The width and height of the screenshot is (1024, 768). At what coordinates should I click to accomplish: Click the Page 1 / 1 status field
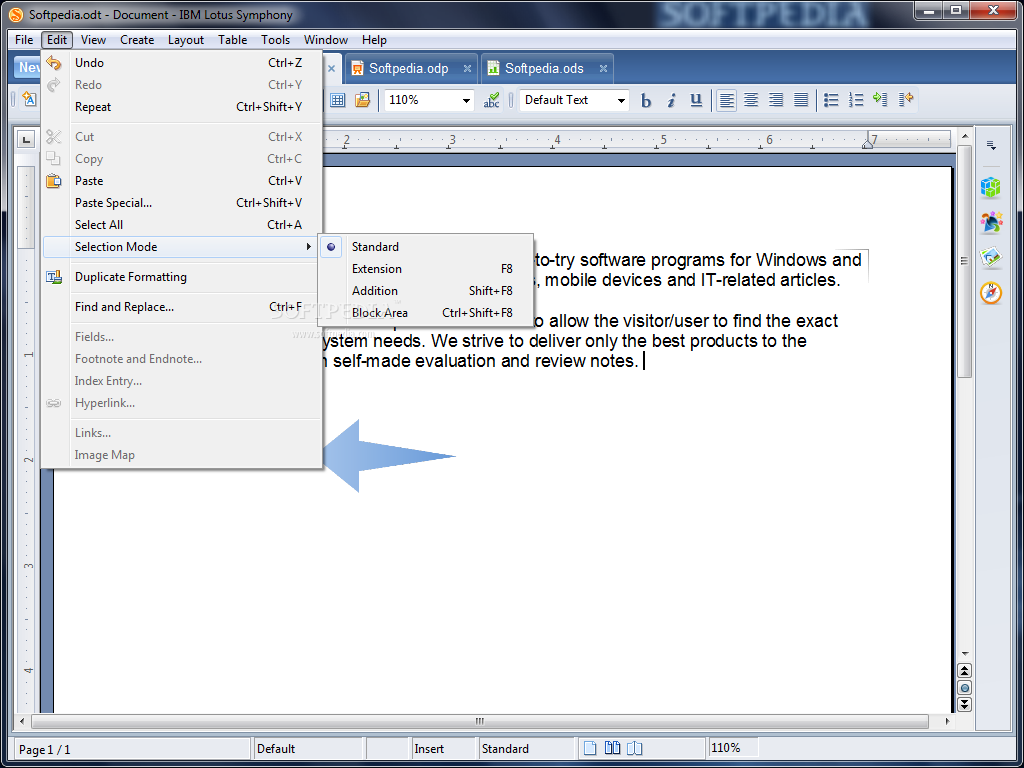click(132, 749)
